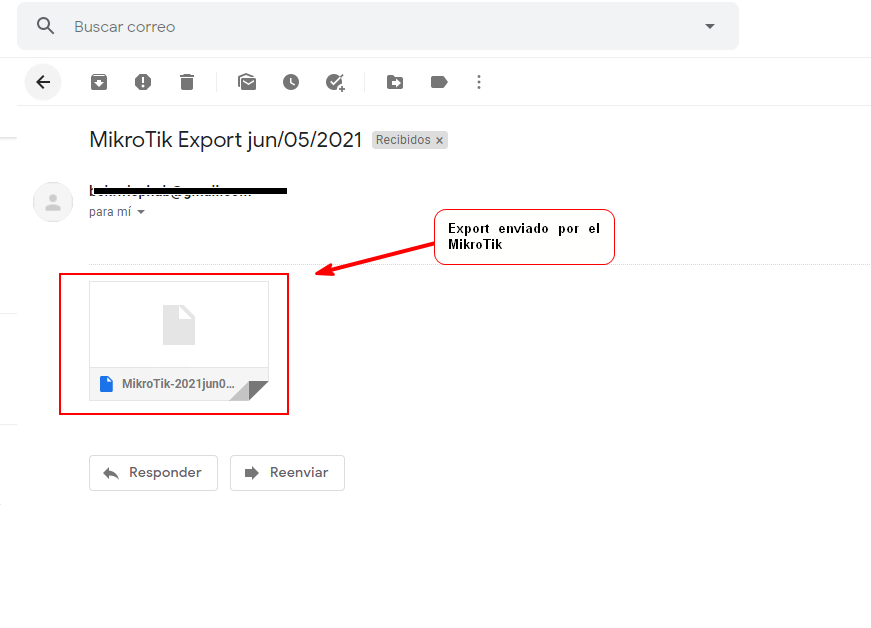Archive this email

99,82
